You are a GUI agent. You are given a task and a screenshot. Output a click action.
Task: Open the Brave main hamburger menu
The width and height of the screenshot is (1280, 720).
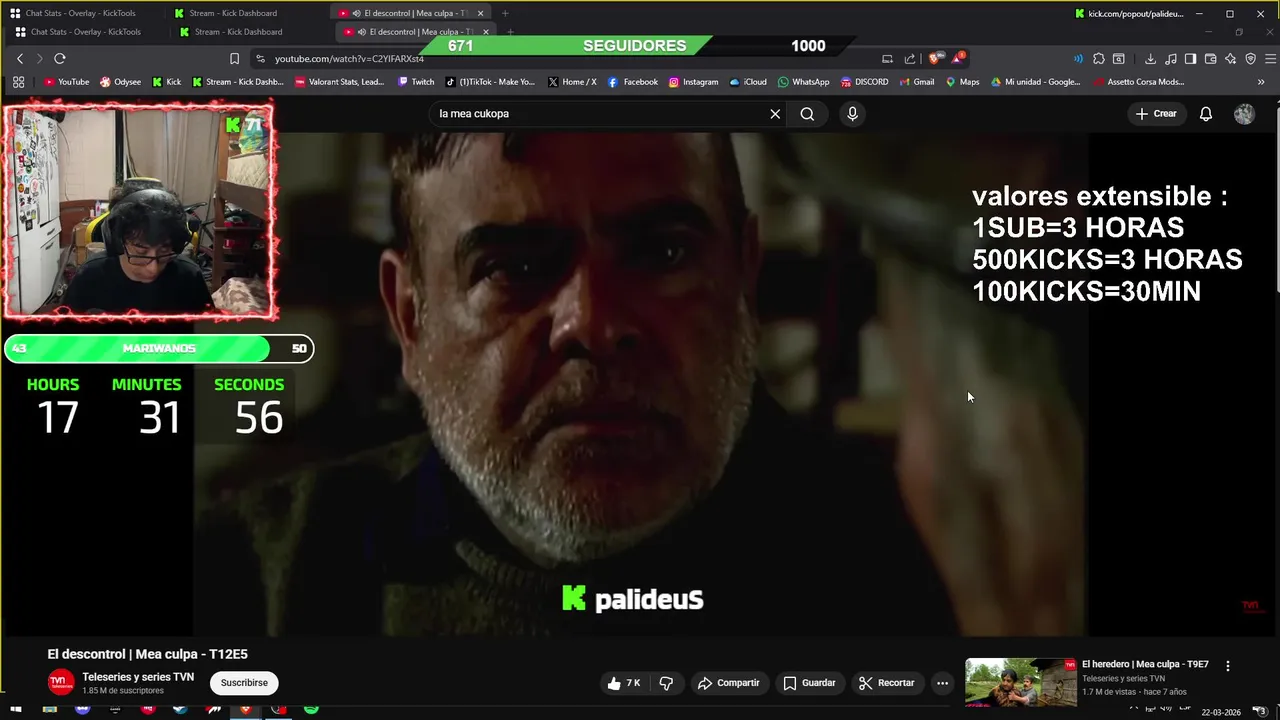pos(1269,59)
